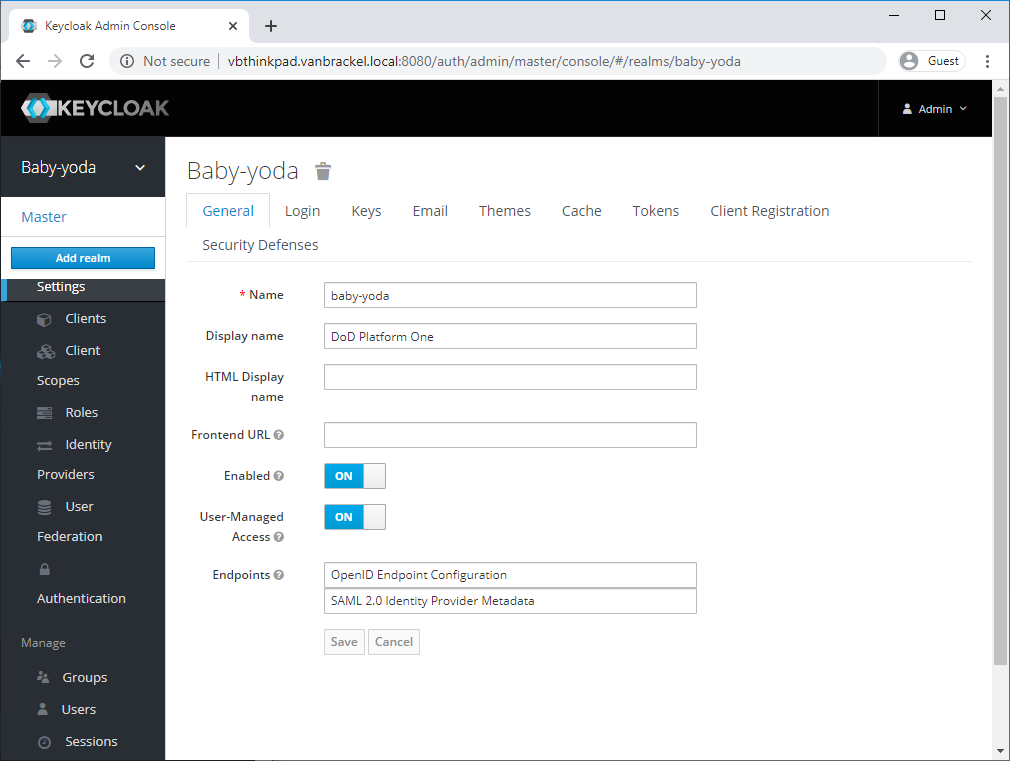Toggle the Enabled switch off

355,476
